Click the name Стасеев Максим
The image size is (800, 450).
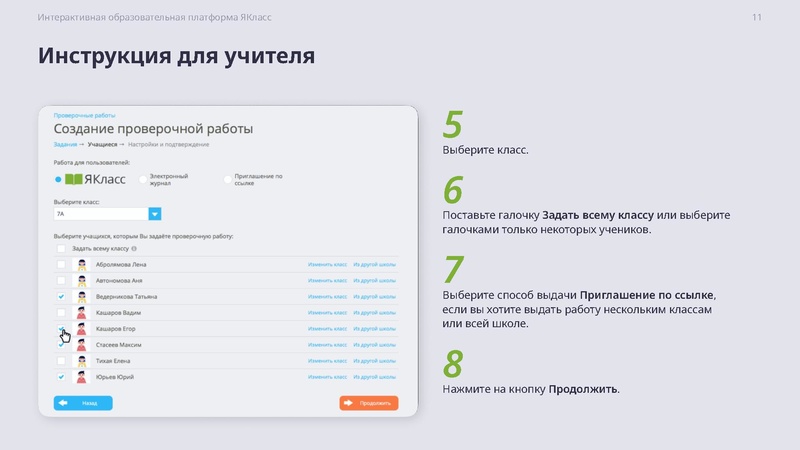pos(119,345)
